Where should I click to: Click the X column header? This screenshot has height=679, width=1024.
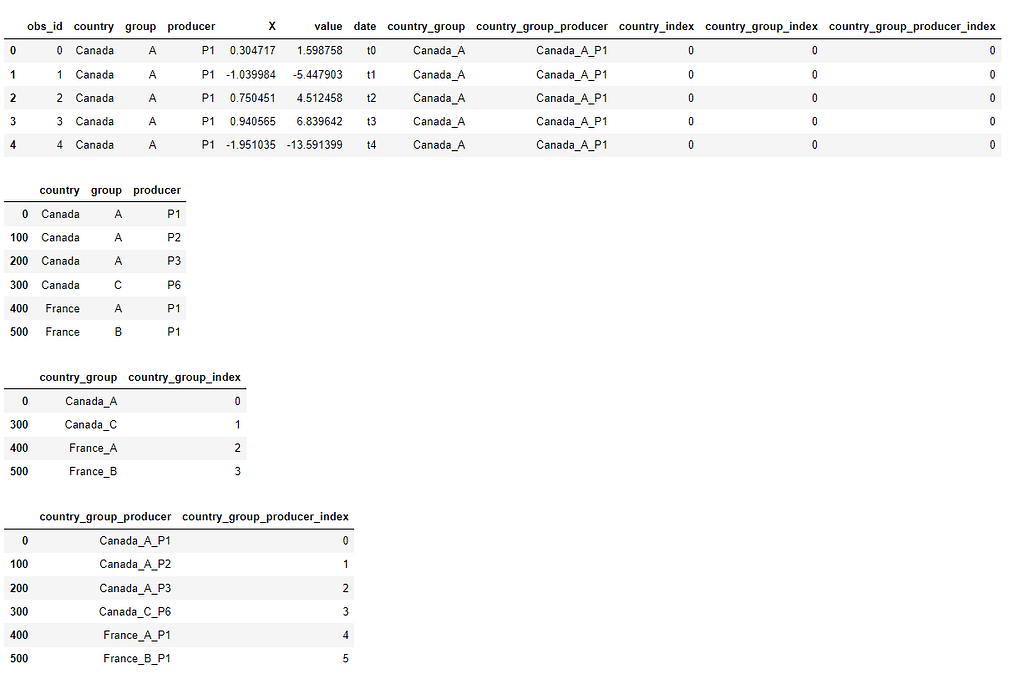[x=271, y=26]
